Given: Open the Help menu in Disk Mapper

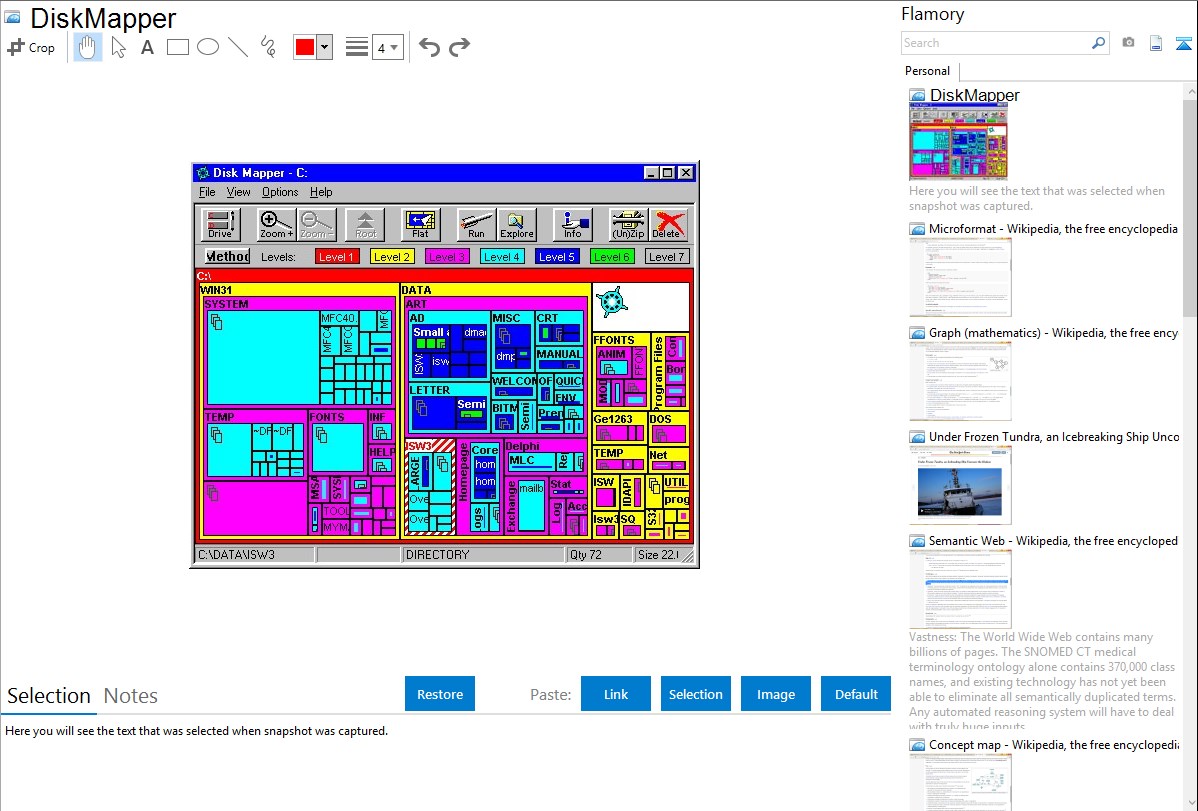Looking at the screenshot, I should [321, 192].
